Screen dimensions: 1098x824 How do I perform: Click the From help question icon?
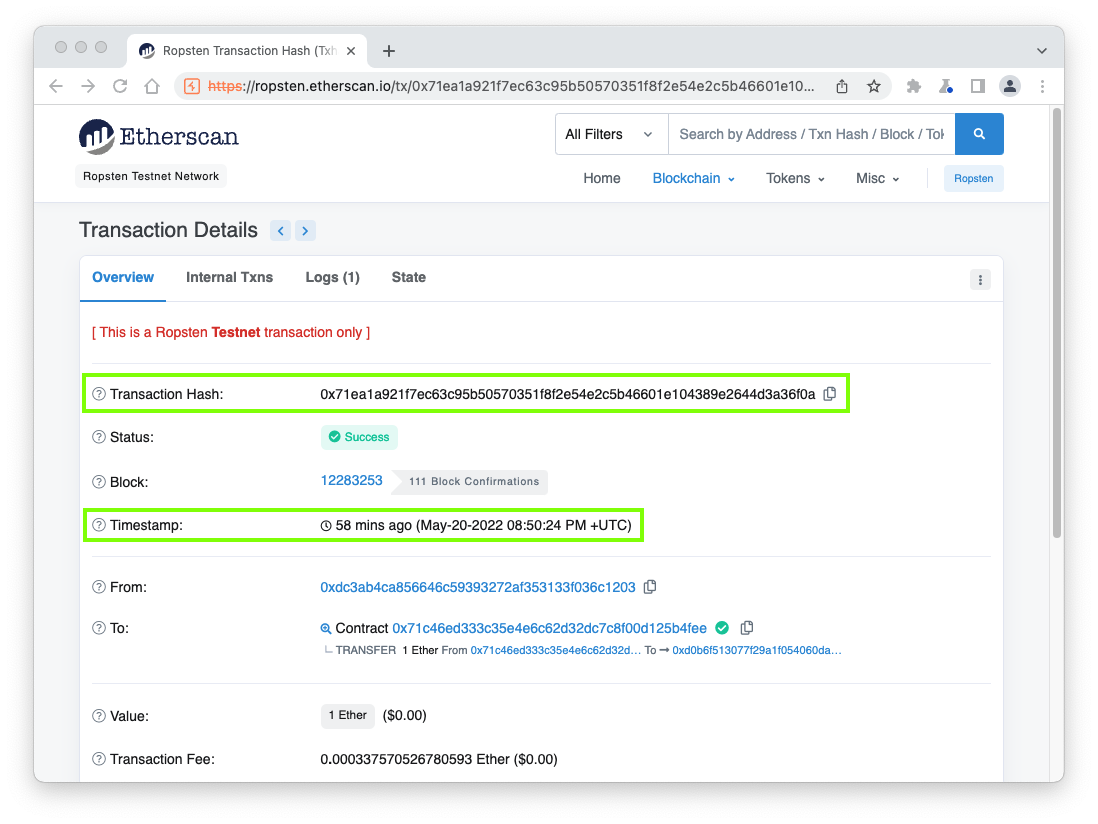(x=99, y=587)
